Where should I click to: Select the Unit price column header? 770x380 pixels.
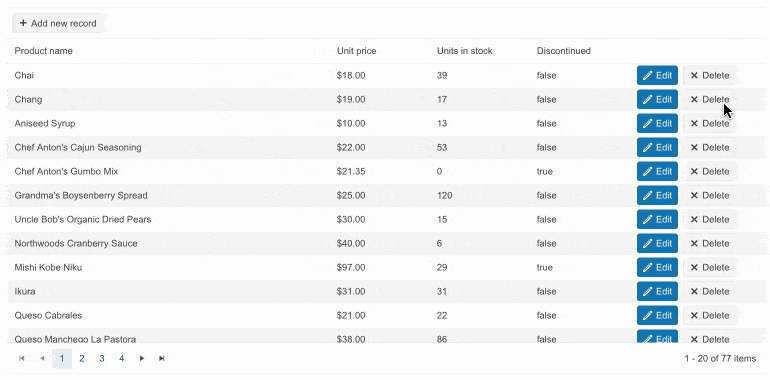pos(357,51)
